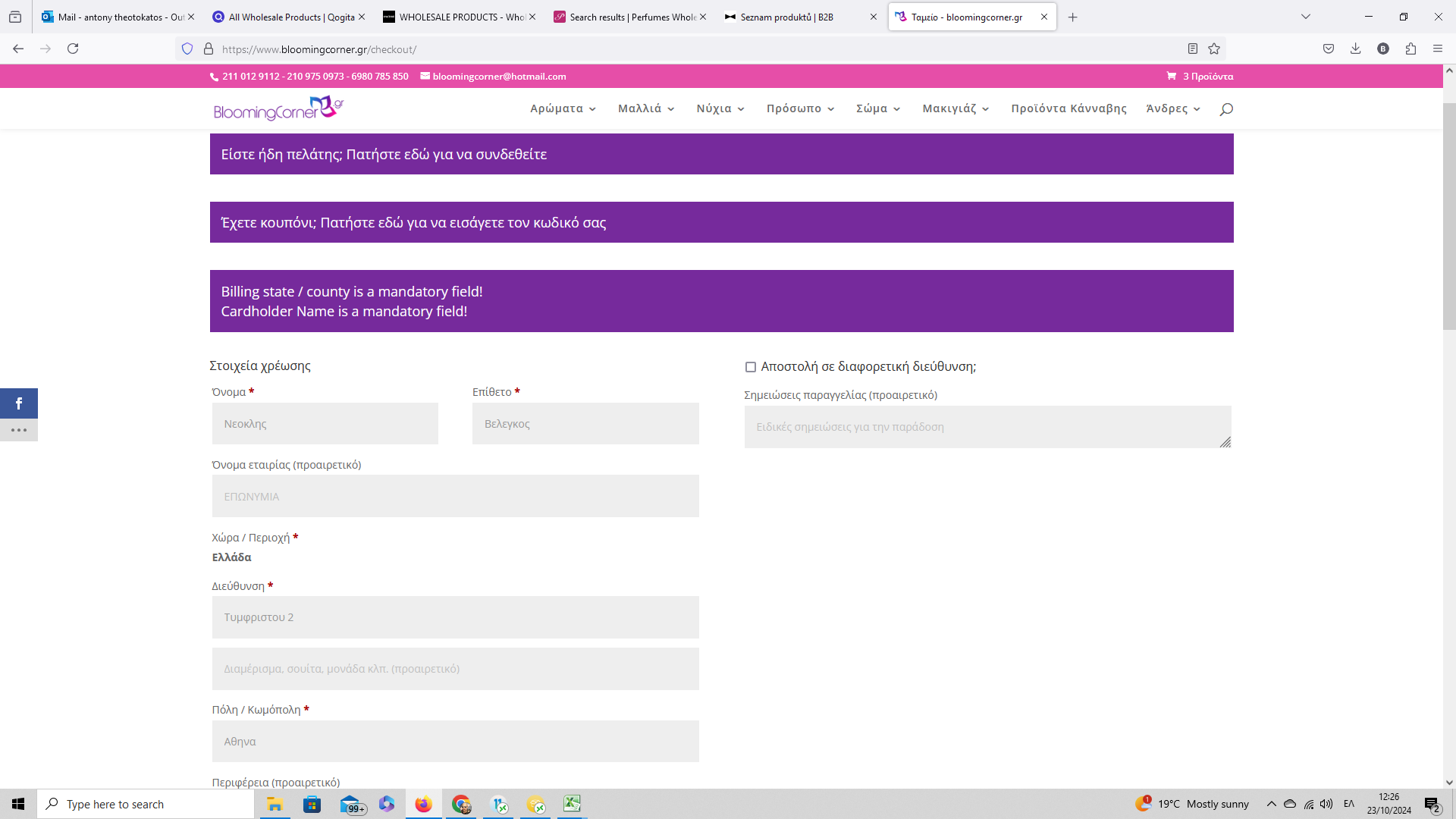Screen dimensions: 1456x819
Task: Click the Όνομα first name field
Action: click(325, 423)
